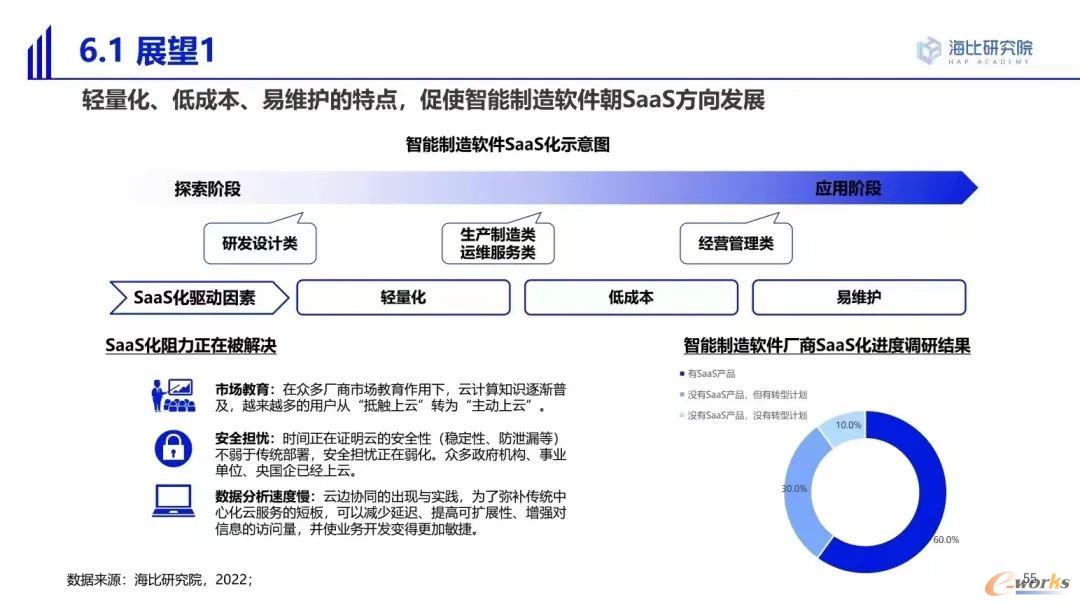Click the 60.0% chart data label
Screen dimensions: 1080x606
[x=946, y=540]
